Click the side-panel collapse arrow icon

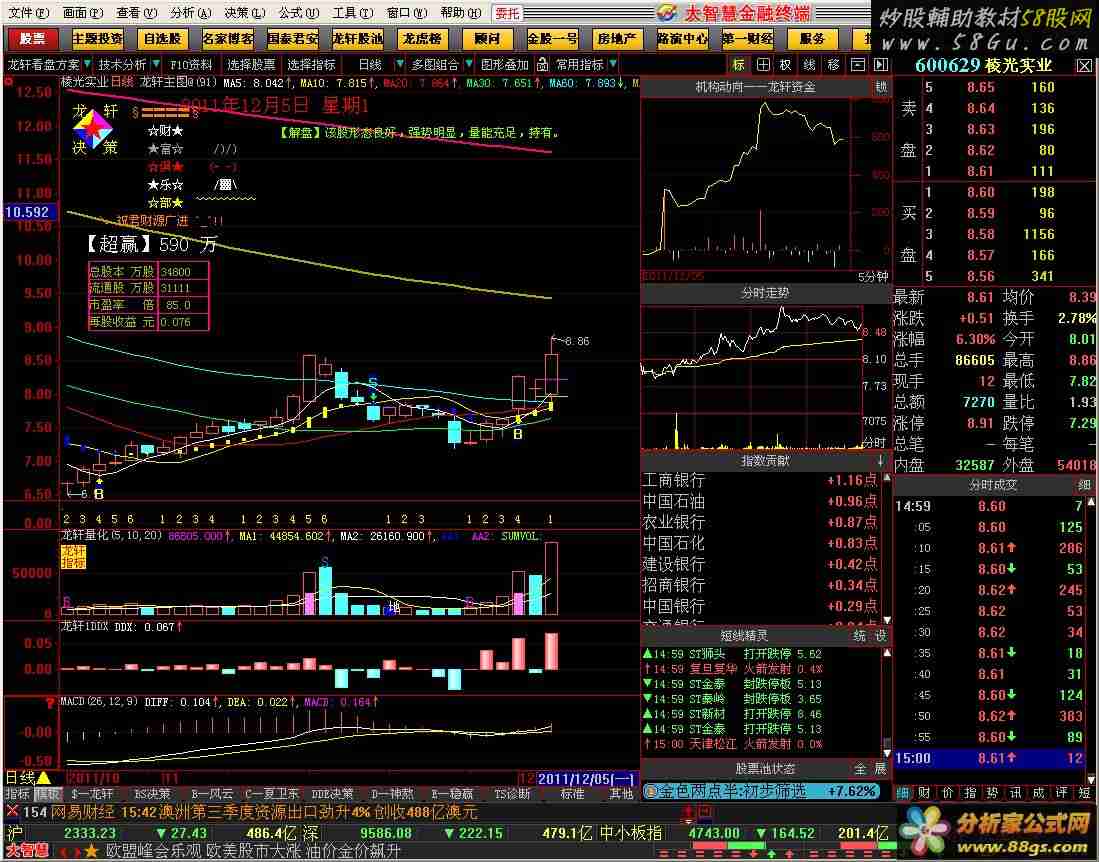pyautogui.click(x=881, y=64)
